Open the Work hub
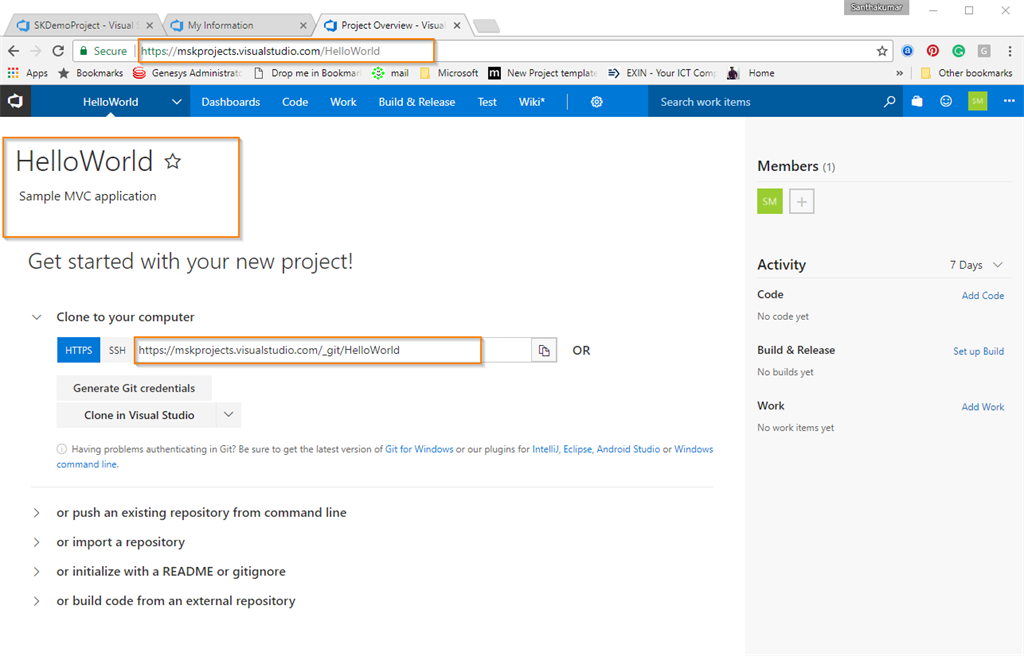 pyautogui.click(x=343, y=102)
